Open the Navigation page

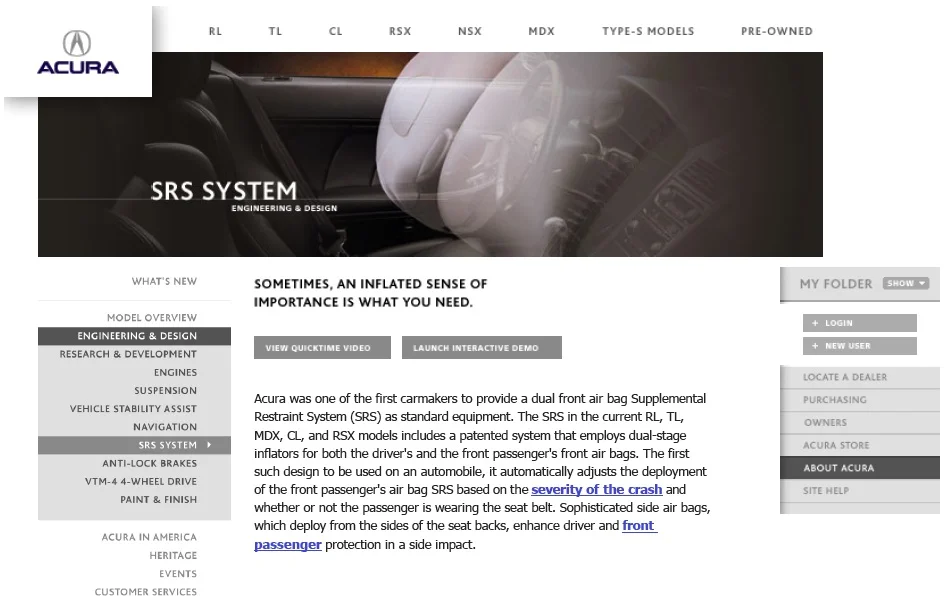point(165,427)
